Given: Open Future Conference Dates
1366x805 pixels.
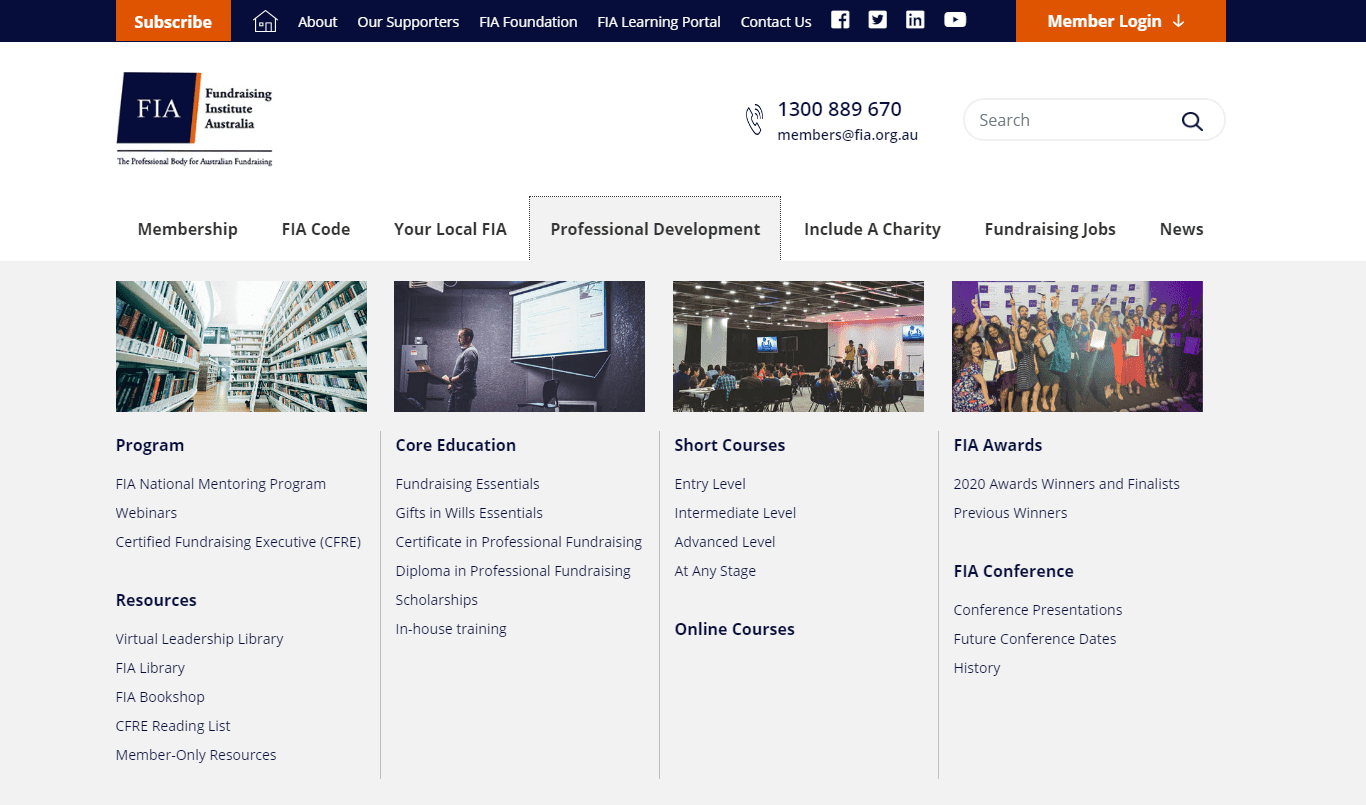Looking at the screenshot, I should coord(1035,639).
